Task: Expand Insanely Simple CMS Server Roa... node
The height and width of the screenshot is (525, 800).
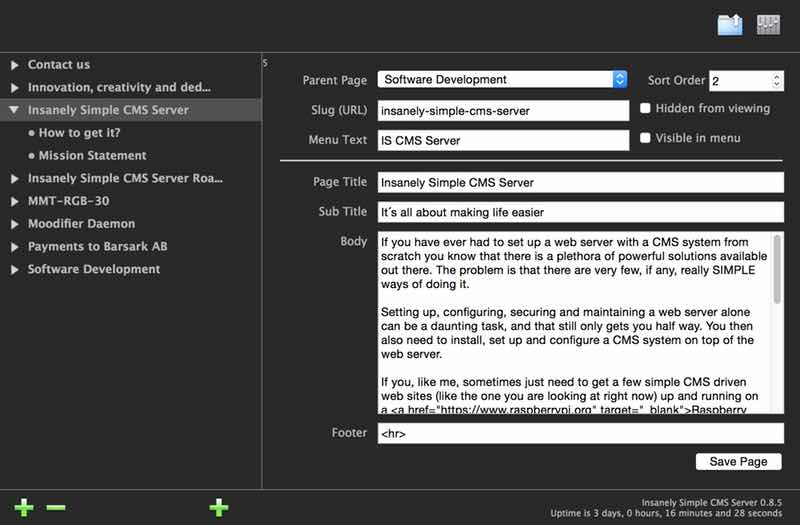Action: [15, 179]
